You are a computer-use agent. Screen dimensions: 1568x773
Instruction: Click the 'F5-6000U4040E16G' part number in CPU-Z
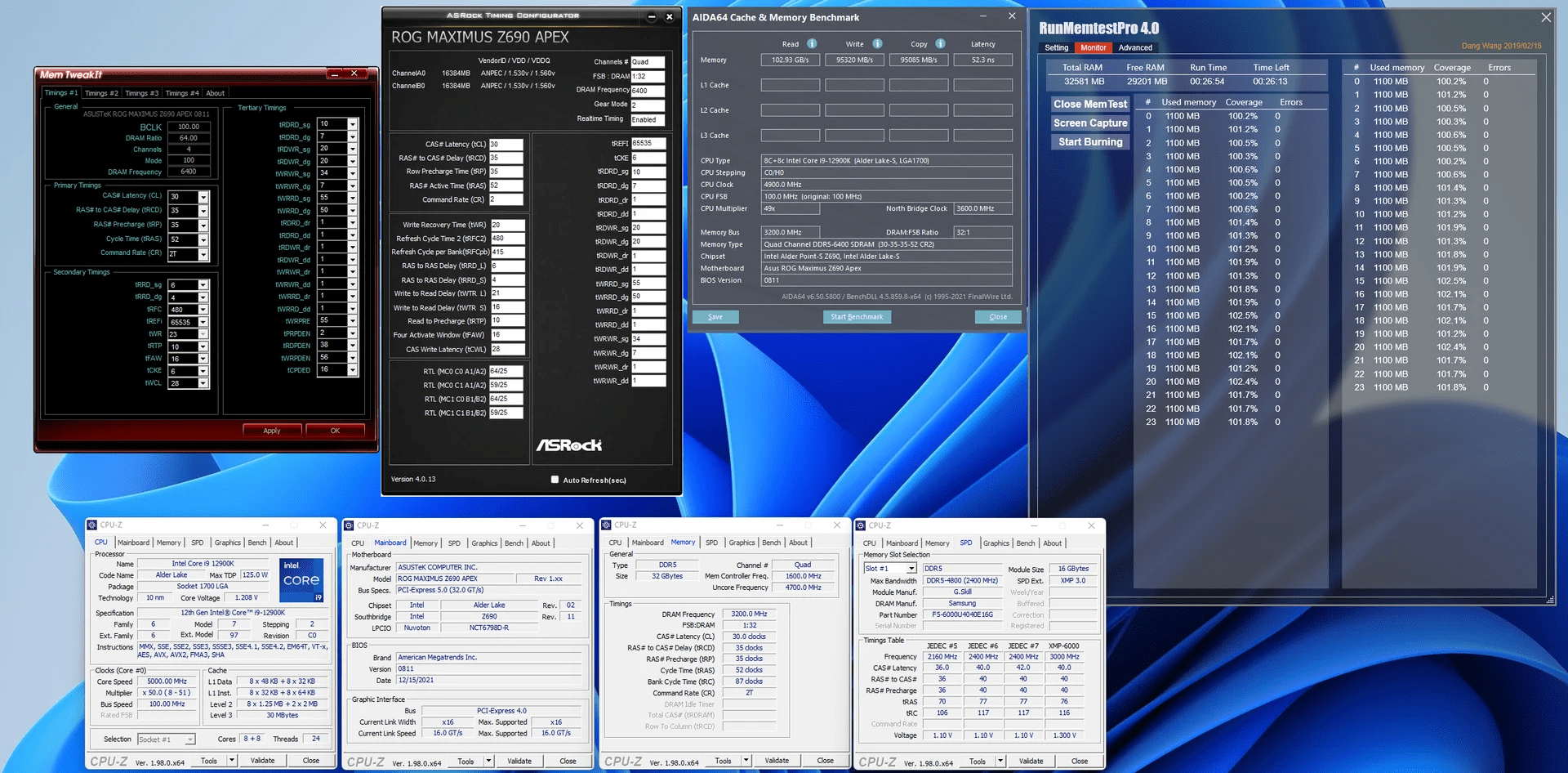tap(962, 614)
